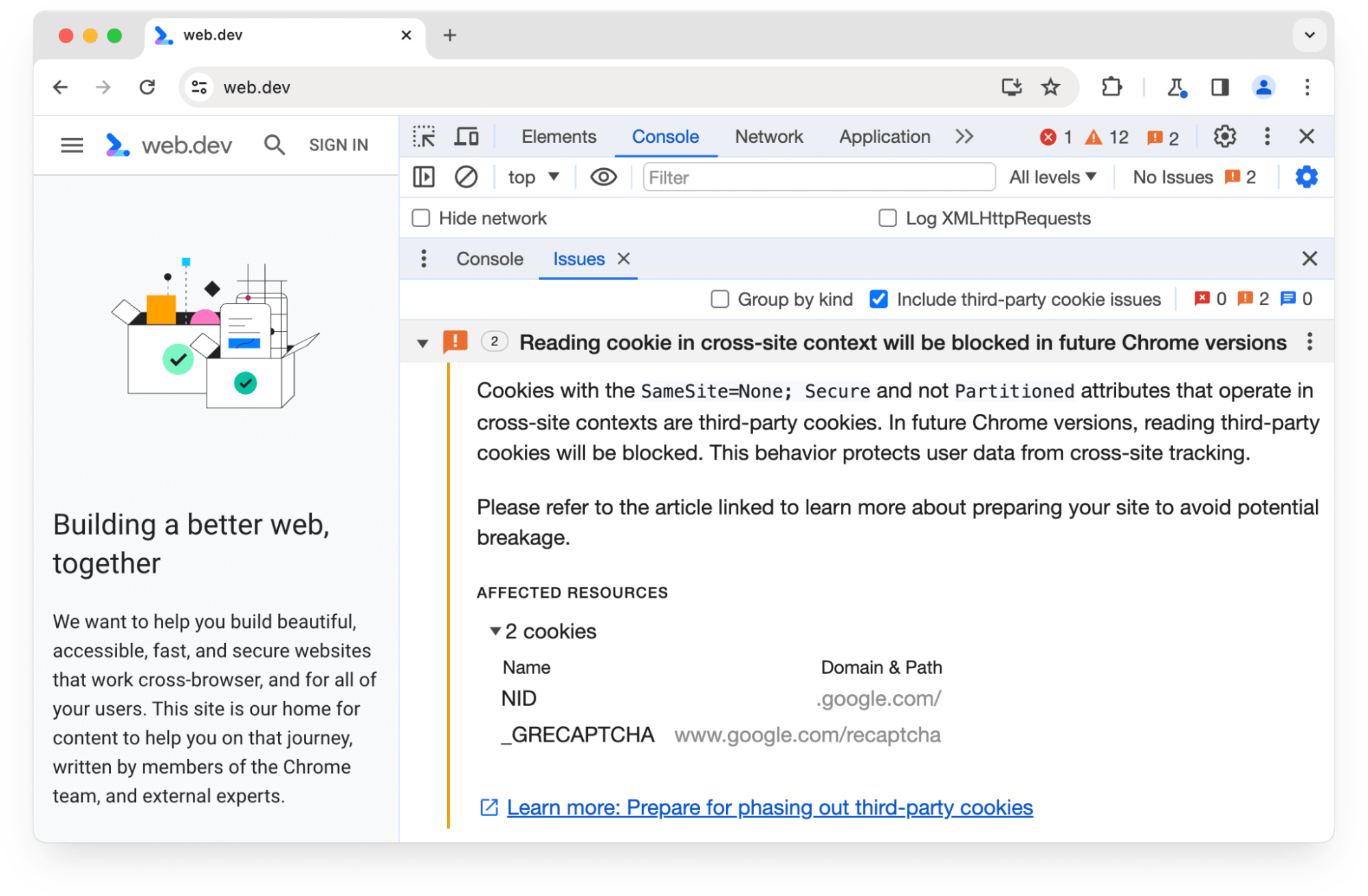The width and height of the screenshot is (1368, 896).
Task: Toggle the 'Hide network' checkbox
Action: pyautogui.click(x=421, y=218)
